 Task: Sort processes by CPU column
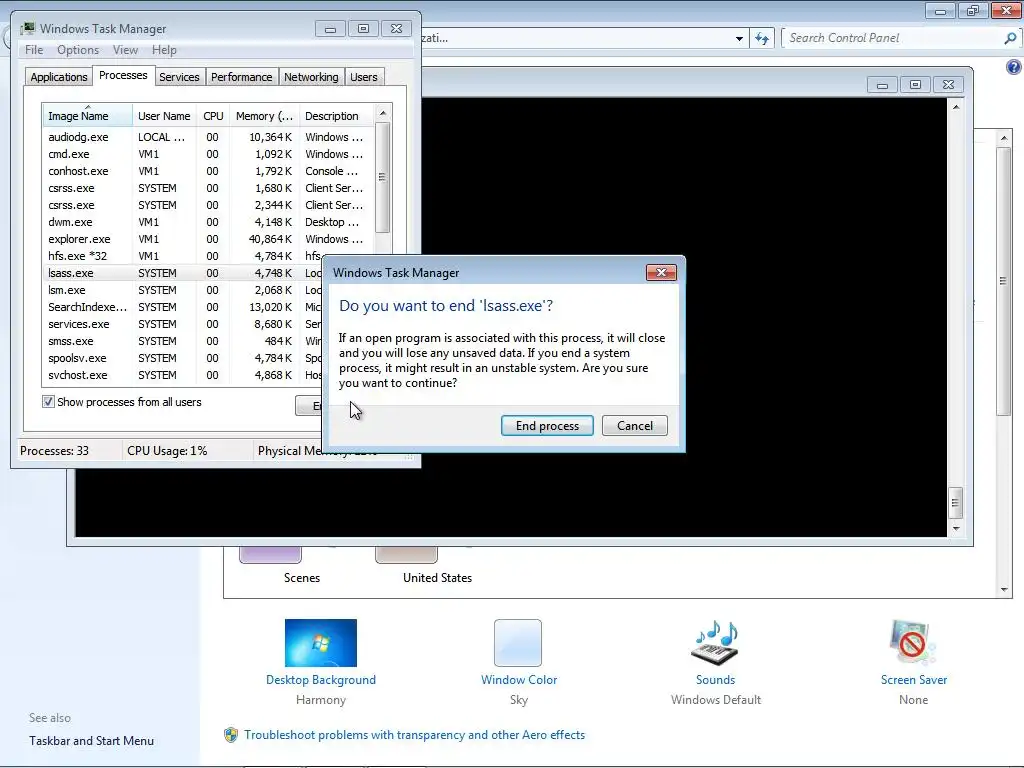(x=213, y=116)
